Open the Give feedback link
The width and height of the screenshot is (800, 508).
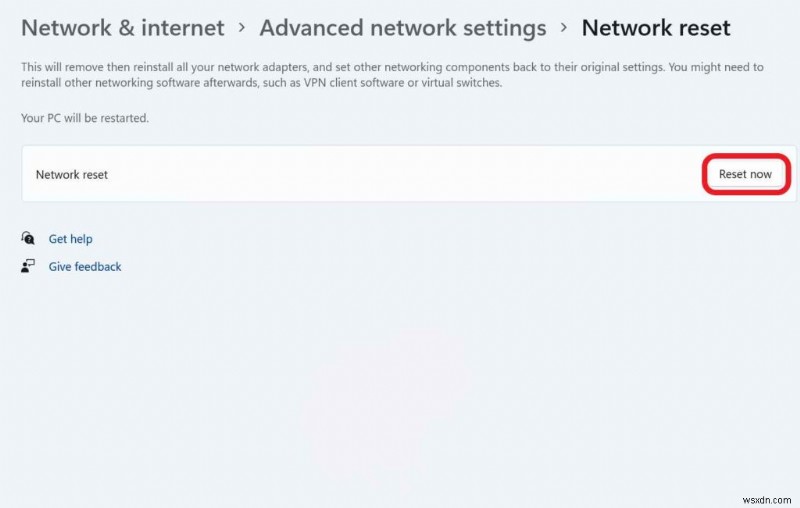85,267
